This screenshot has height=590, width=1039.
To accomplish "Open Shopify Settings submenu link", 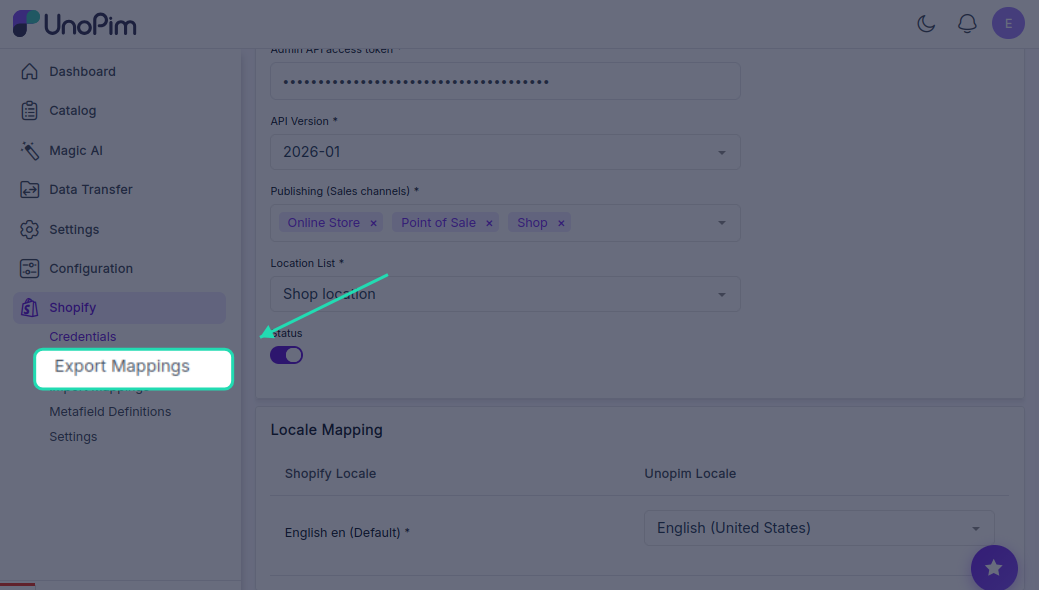I will [73, 437].
